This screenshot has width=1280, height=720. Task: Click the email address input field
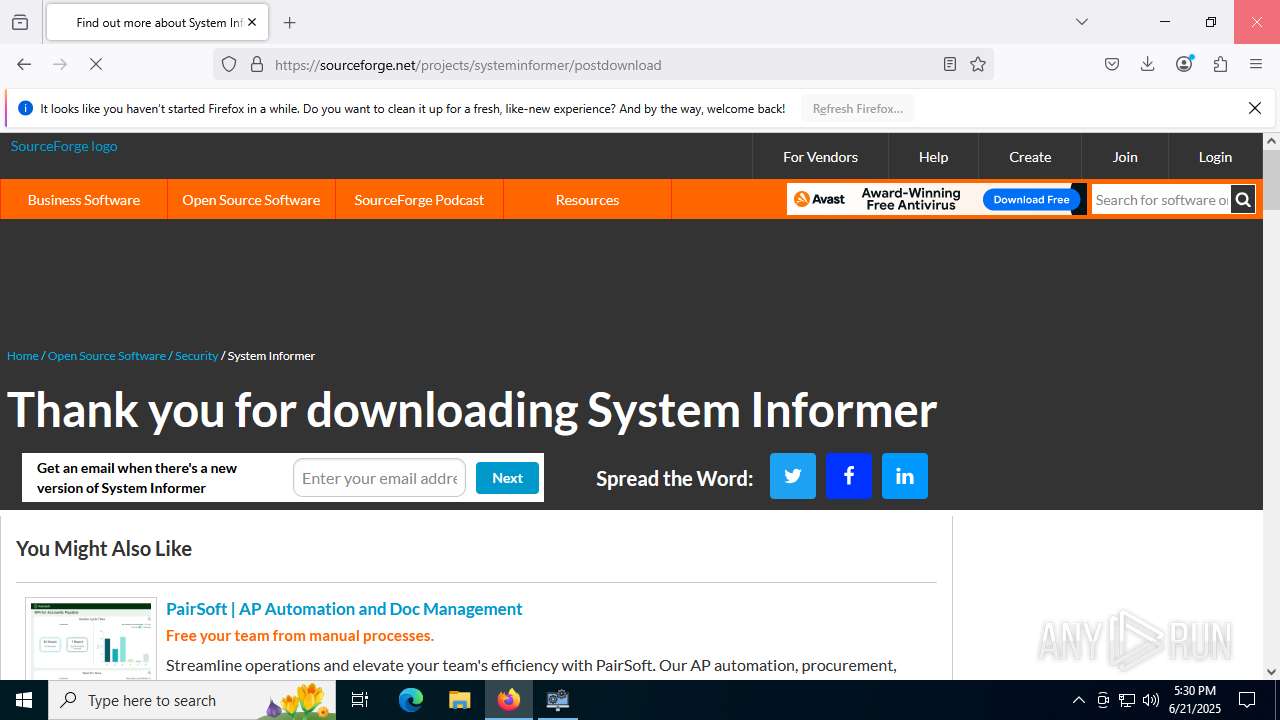point(379,478)
